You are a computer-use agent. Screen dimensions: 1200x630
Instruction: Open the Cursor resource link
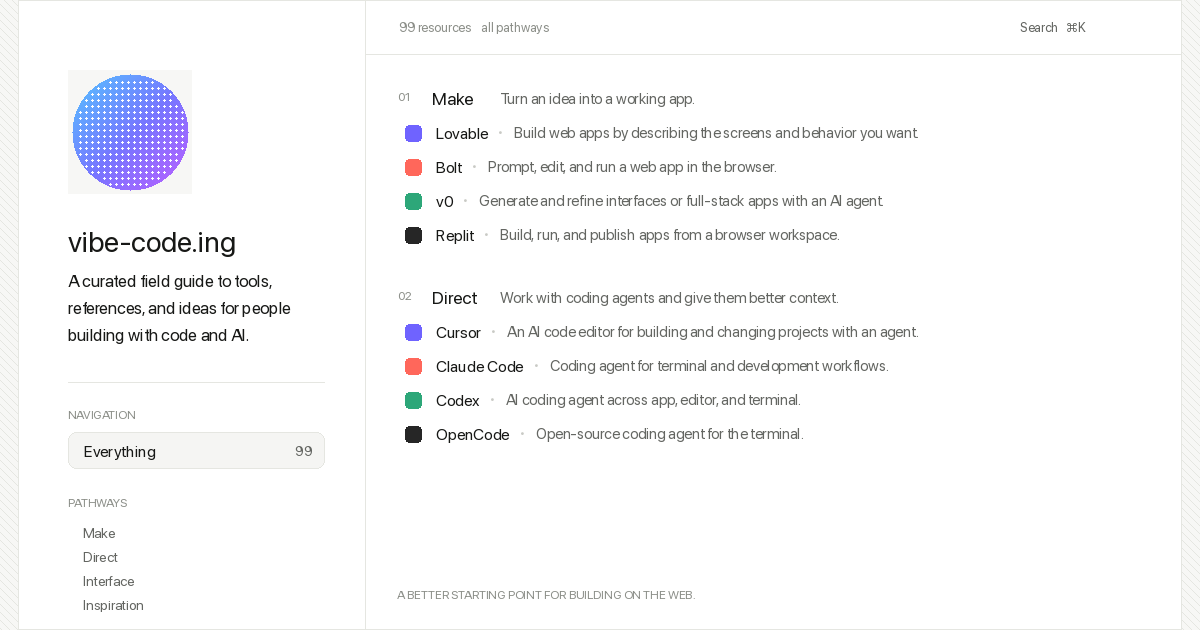pos(458,332)
